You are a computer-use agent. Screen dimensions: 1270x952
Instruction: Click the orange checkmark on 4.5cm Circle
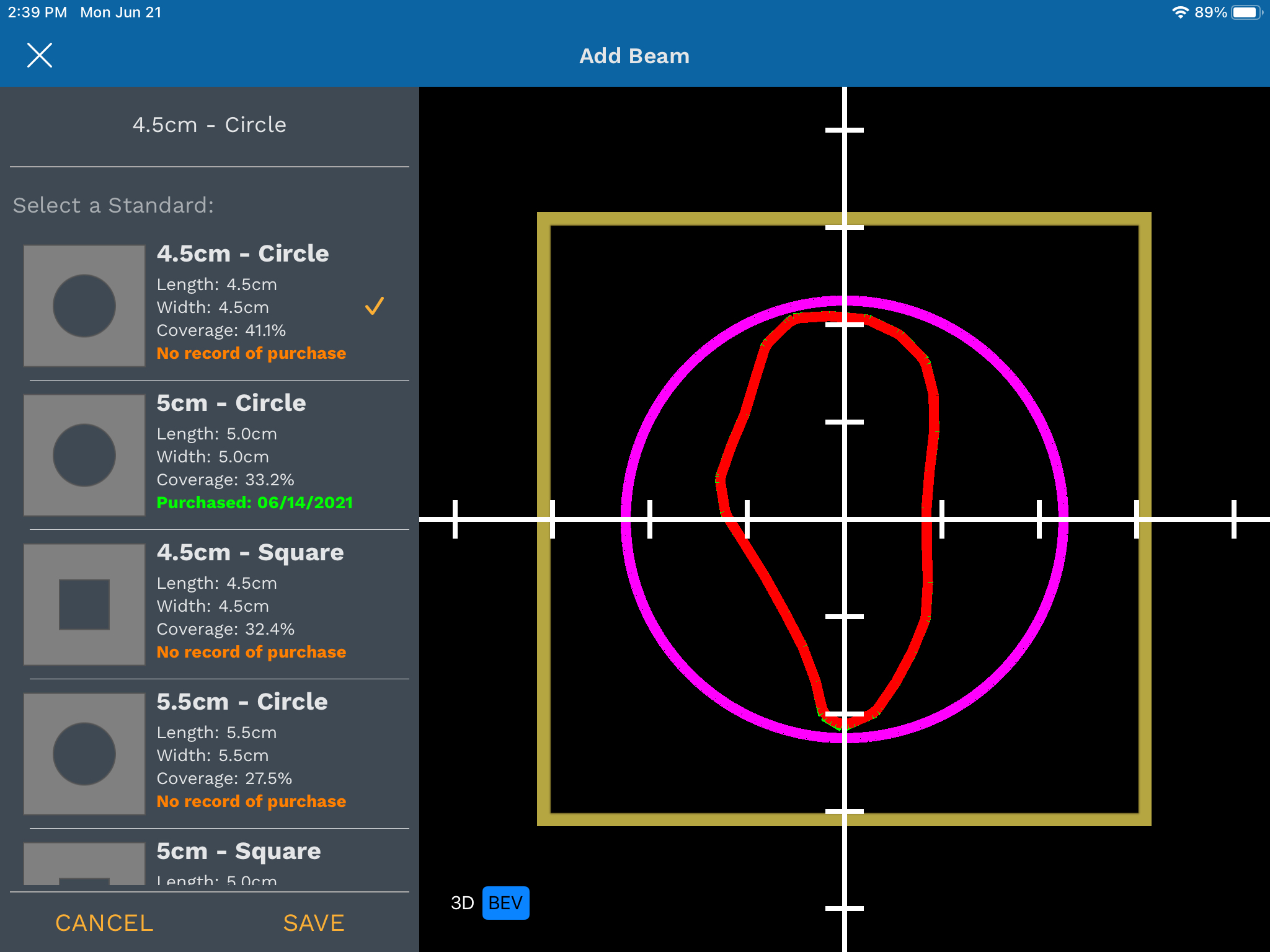click(x=374, y=306)
